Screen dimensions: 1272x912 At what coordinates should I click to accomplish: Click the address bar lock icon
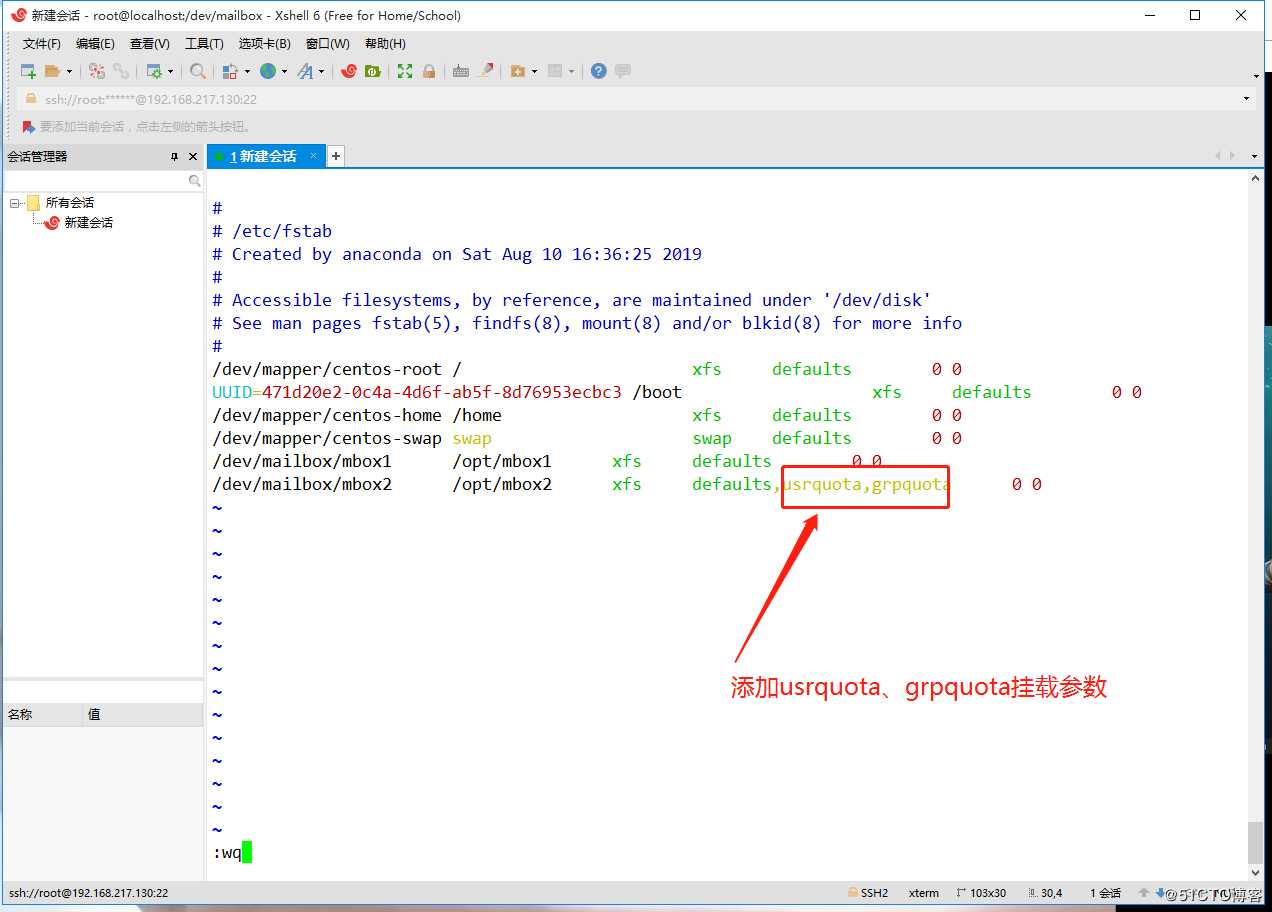tap(30, 99)
